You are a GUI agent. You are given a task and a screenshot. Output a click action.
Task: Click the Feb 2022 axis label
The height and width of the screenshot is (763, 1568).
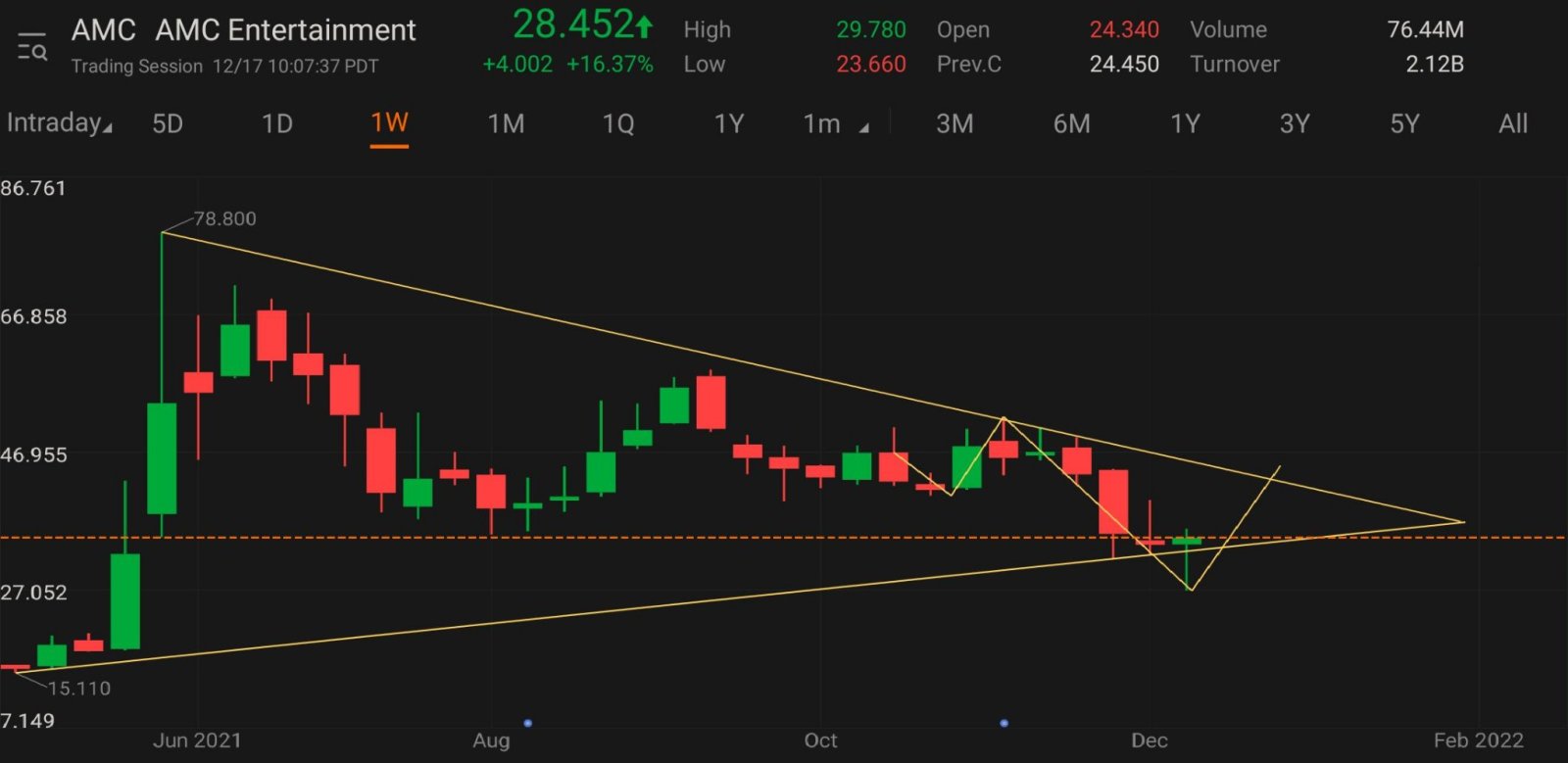coord(1479,740)
